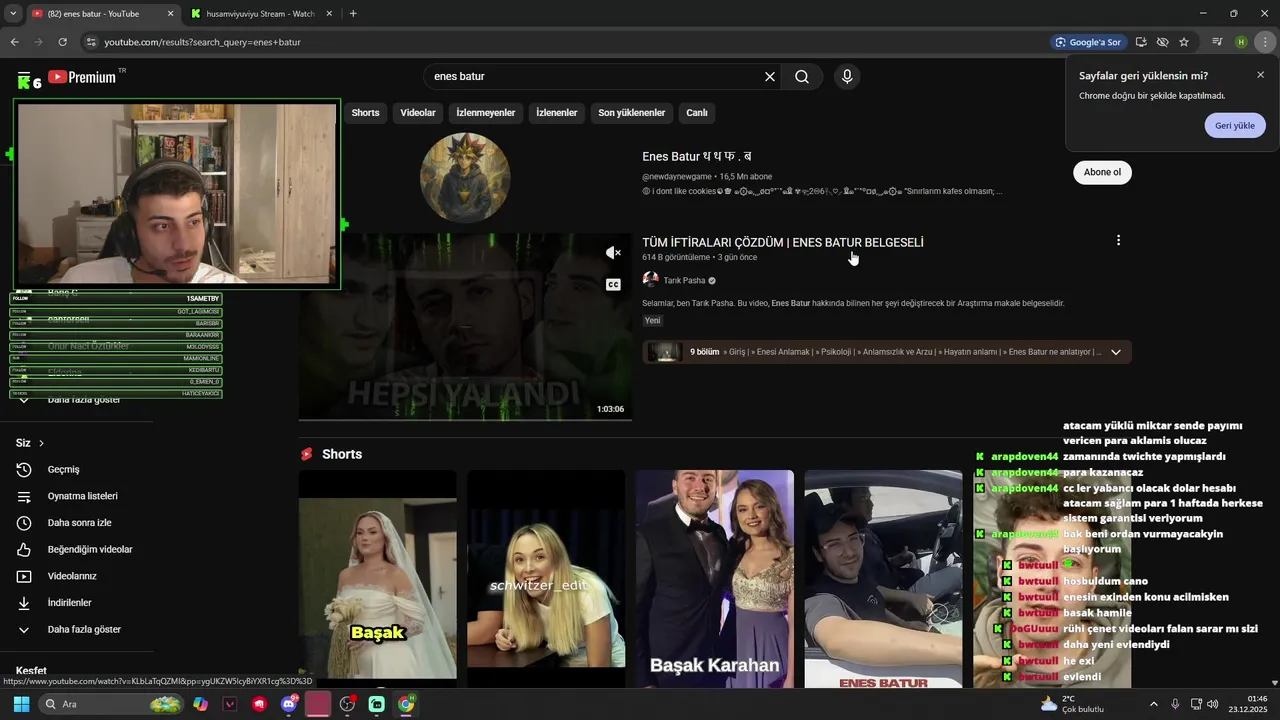Select the Shorts filter chip
This screenshot has width=1280, height=720.
point(365,113)
